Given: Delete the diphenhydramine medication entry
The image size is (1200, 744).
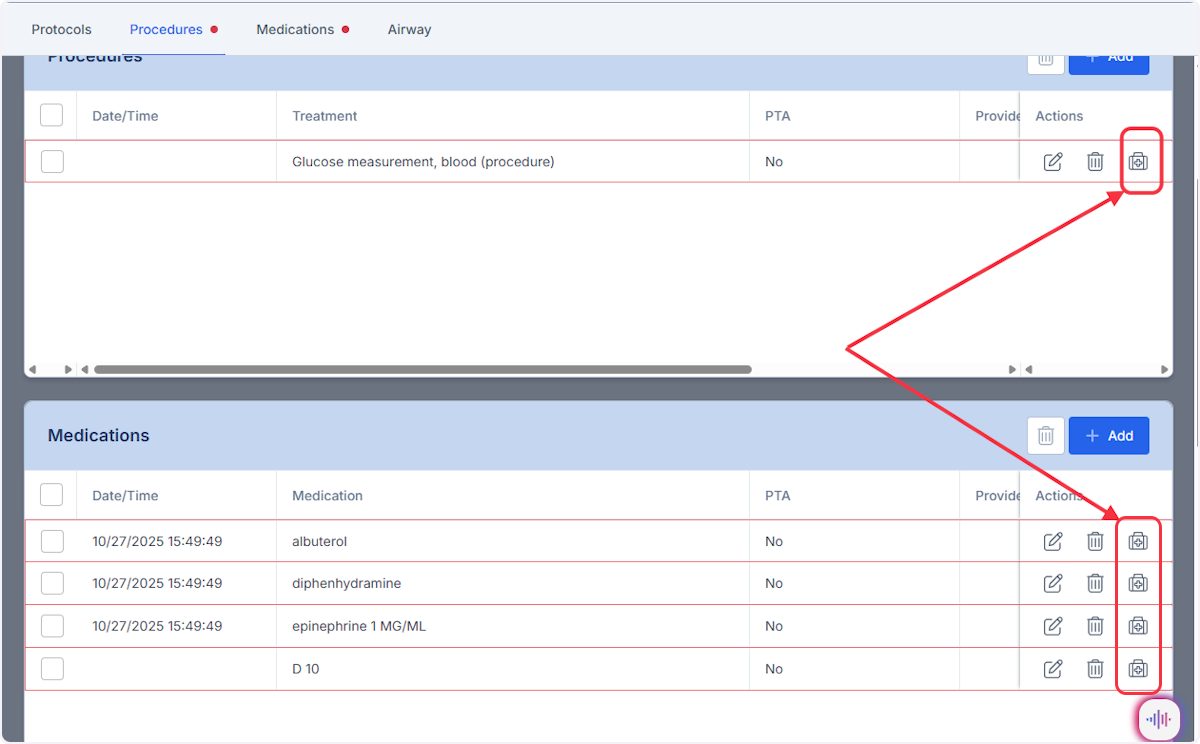Looking at the screenshot, I should coord(1095,583).
